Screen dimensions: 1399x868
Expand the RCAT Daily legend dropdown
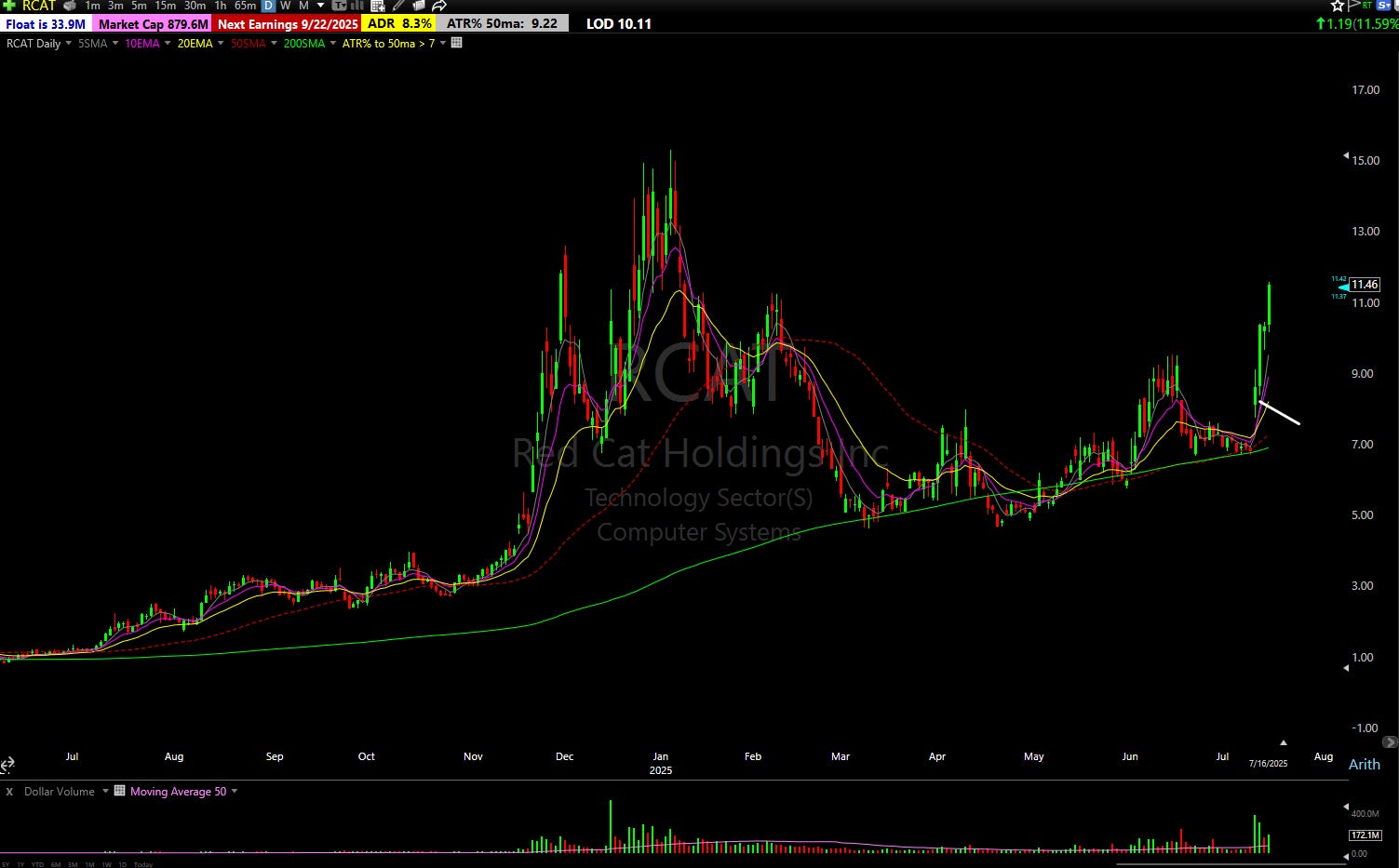68,43
